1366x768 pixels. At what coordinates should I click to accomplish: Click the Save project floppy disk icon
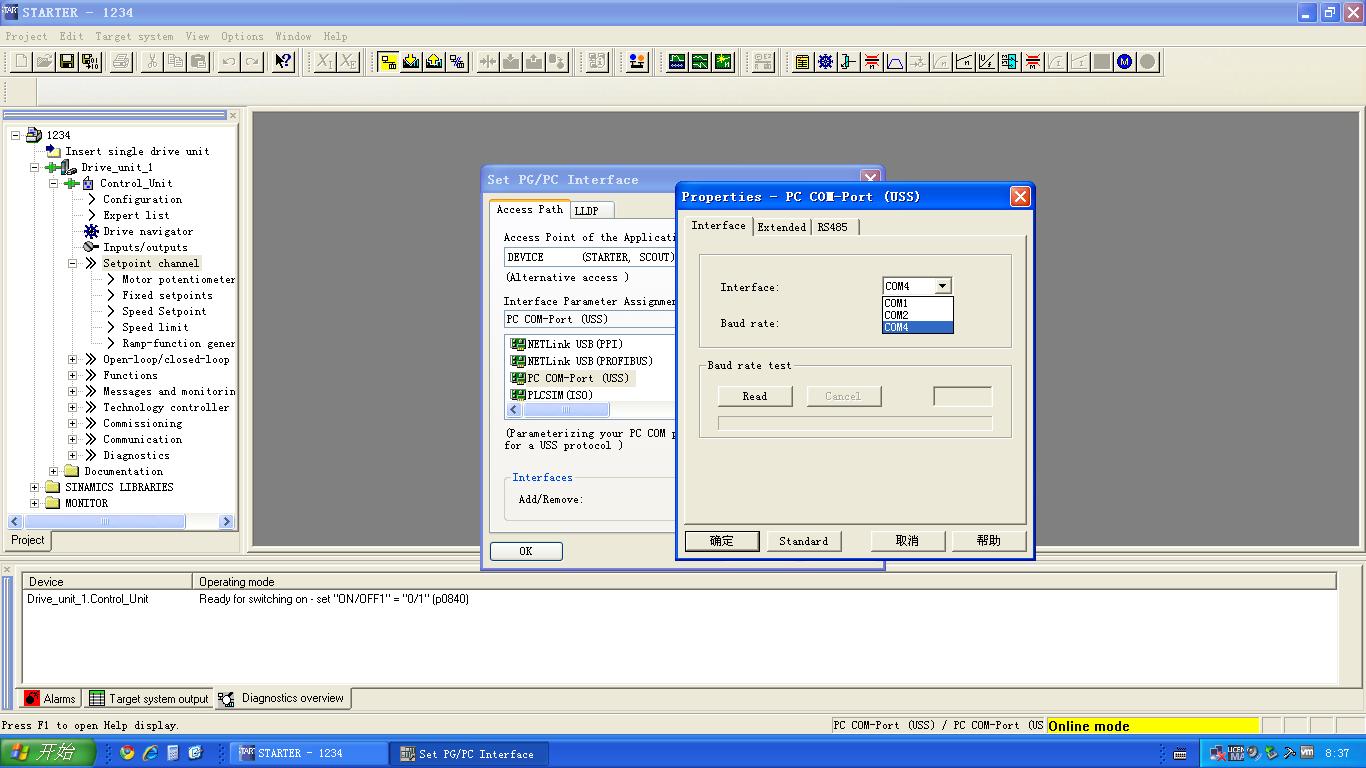tap(66, 62)
